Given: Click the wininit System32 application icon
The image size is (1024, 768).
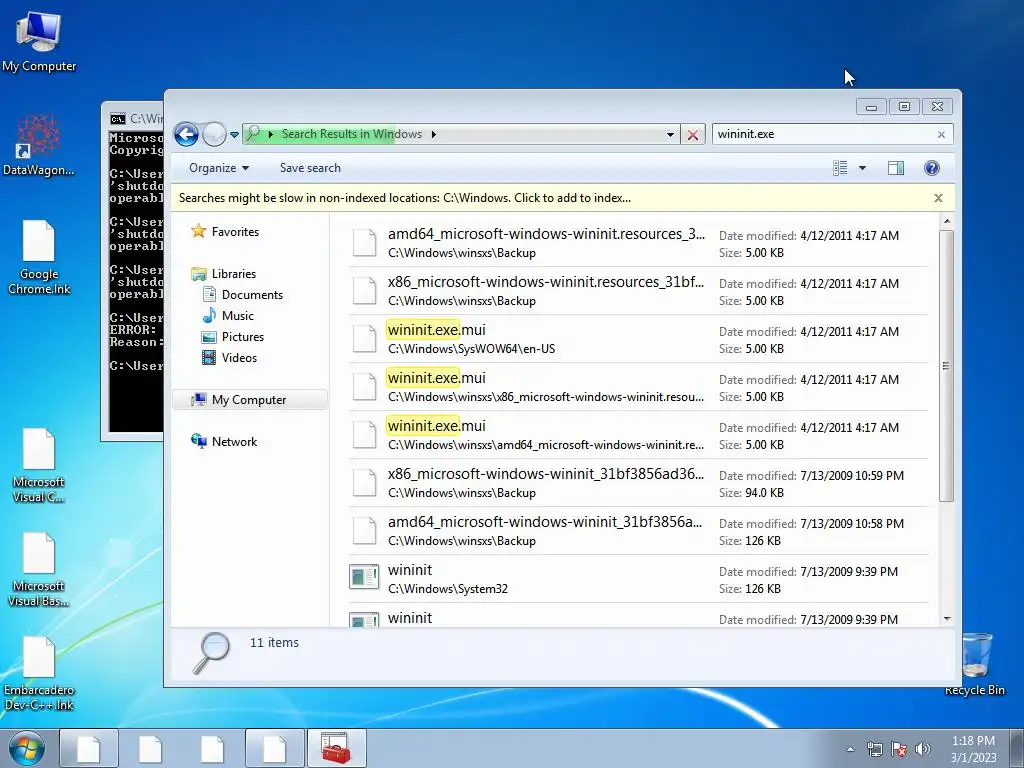Looking at the screenshot, I should (x=364, y=577).
